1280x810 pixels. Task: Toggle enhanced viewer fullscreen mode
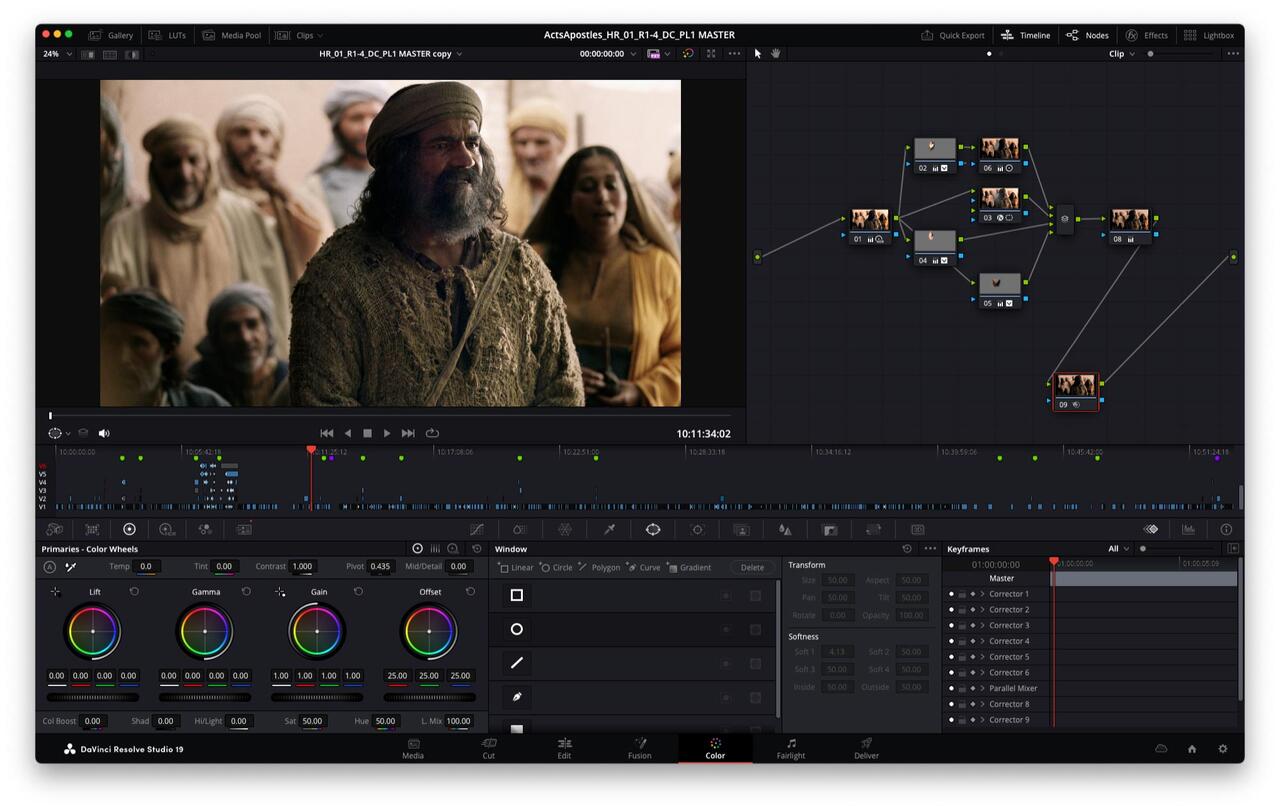pyautogui.click(x=711, y=53)
